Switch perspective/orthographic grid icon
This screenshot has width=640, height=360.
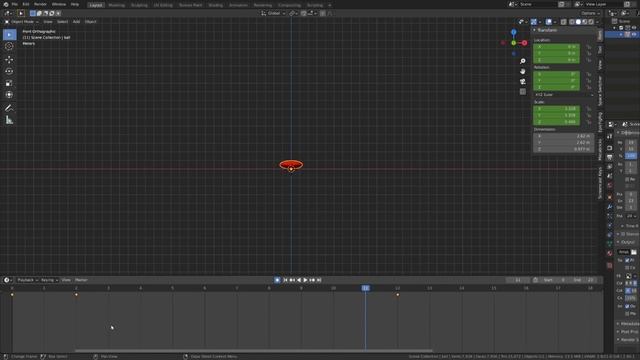[523, 92]
